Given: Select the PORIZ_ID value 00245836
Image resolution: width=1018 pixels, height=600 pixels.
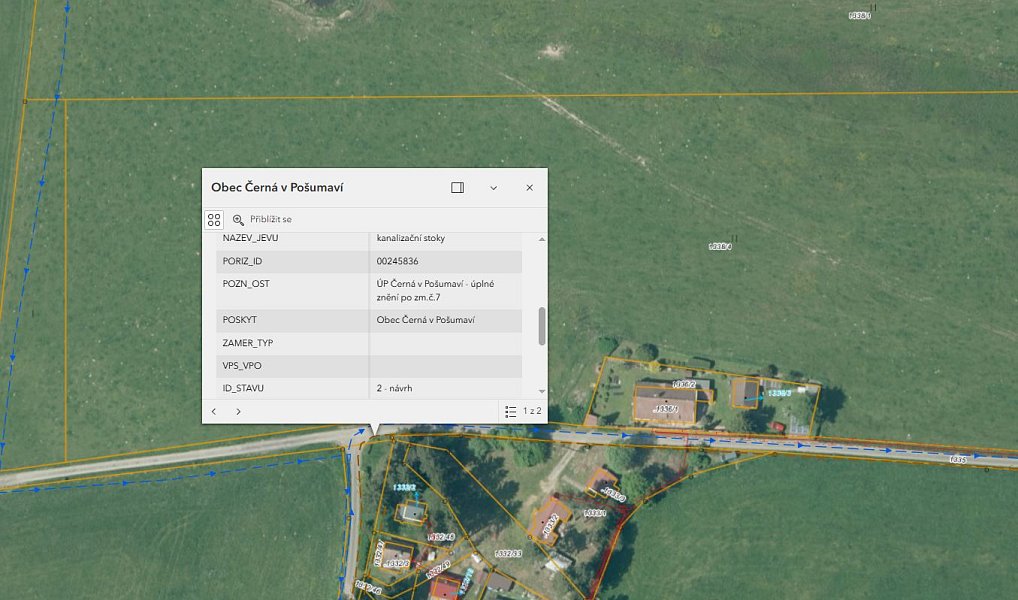Looking at the screenshot, I should pos(397,261).
